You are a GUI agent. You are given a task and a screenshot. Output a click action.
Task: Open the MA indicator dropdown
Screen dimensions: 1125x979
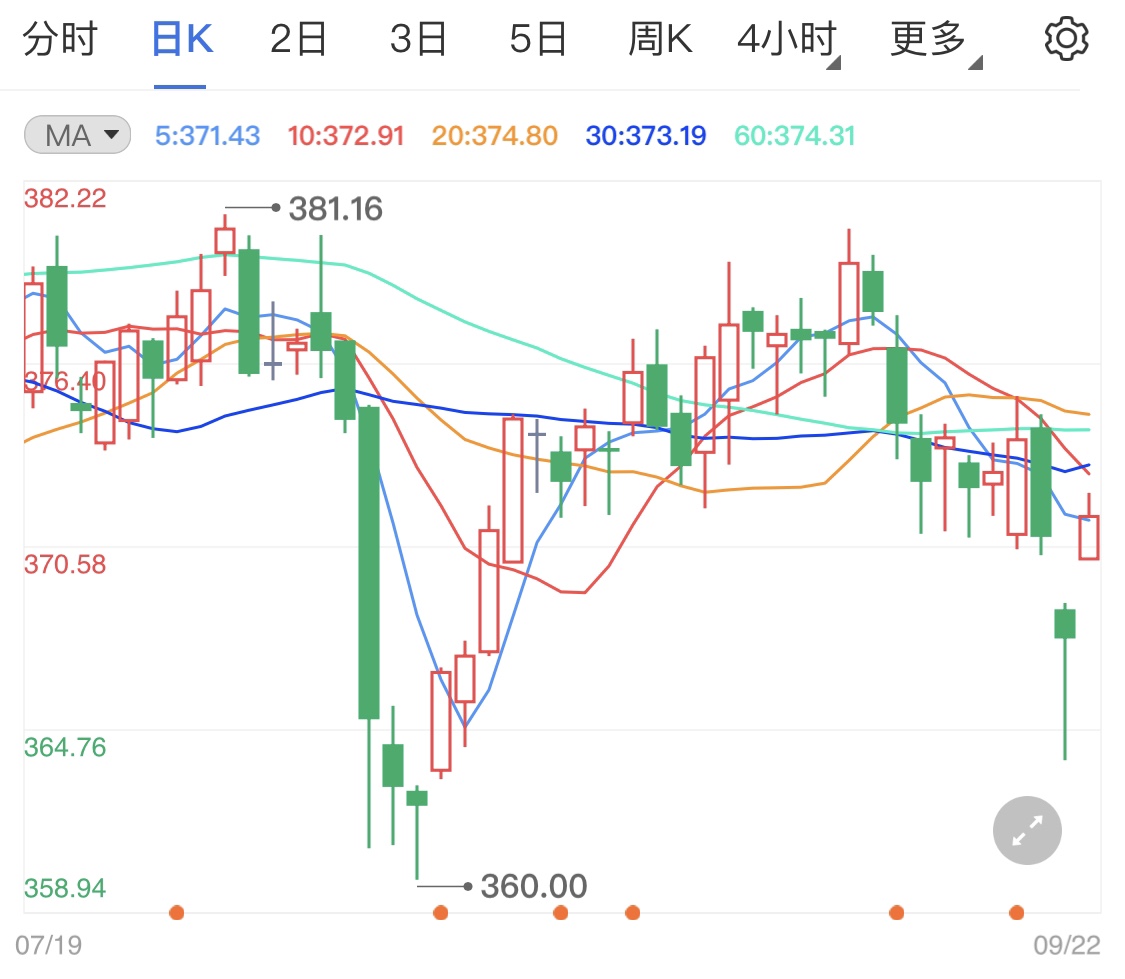point(76,135)
